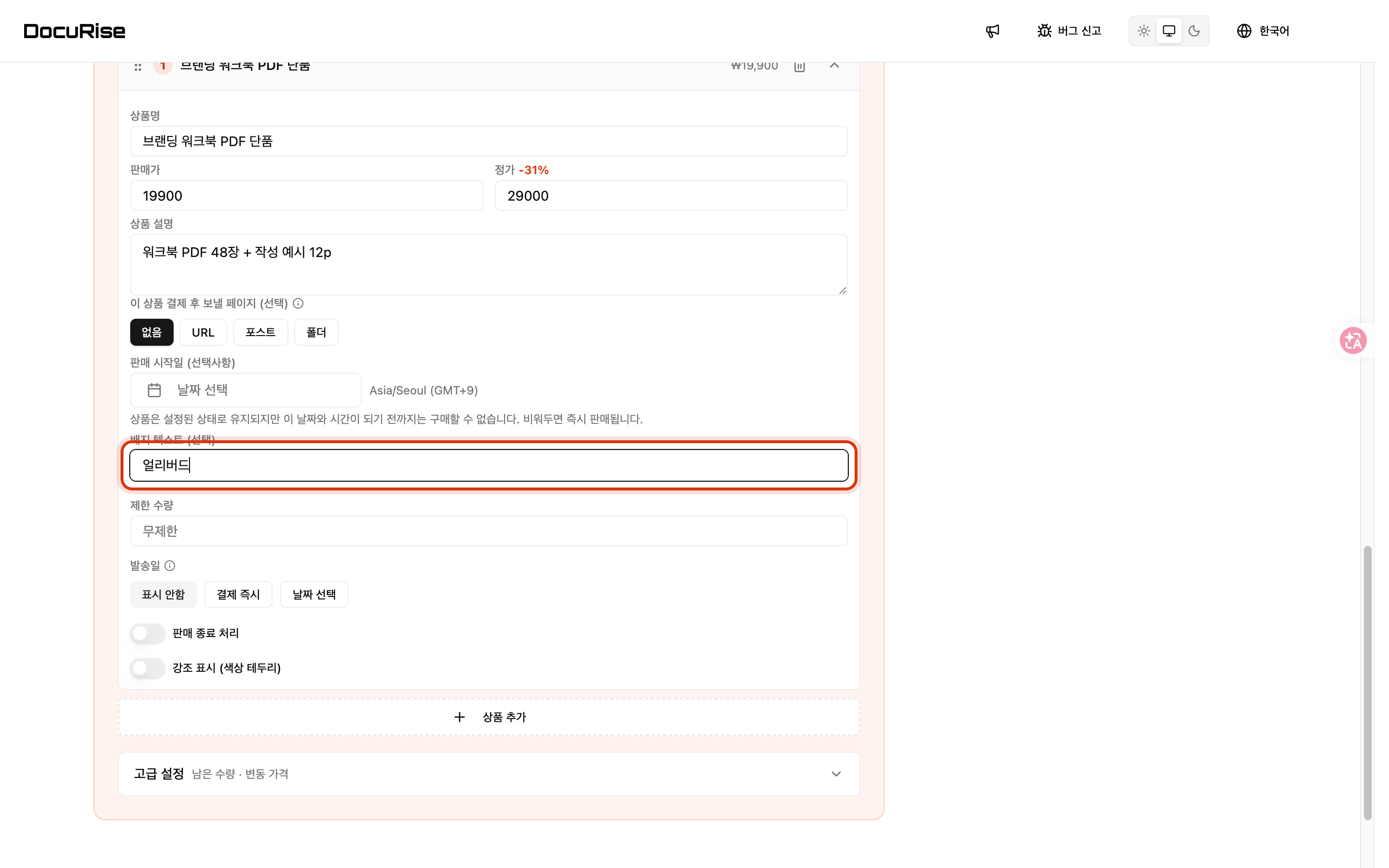Image resolution: width=1389 pixels, height=868 pixels.
Task: Select system theme monitor icon
Action: [1169, 31]
